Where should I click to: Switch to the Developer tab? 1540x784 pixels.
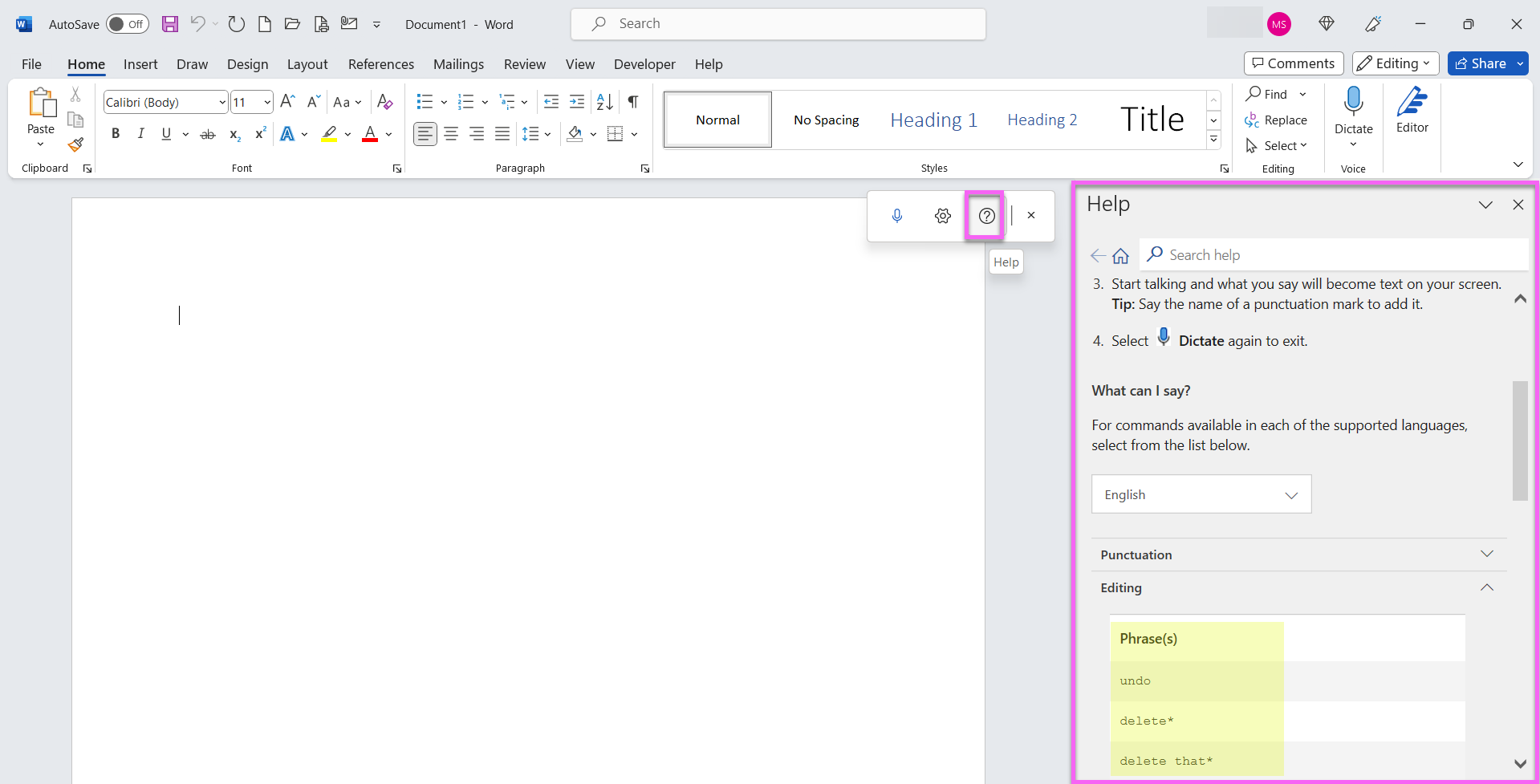(x=644, y=64)
